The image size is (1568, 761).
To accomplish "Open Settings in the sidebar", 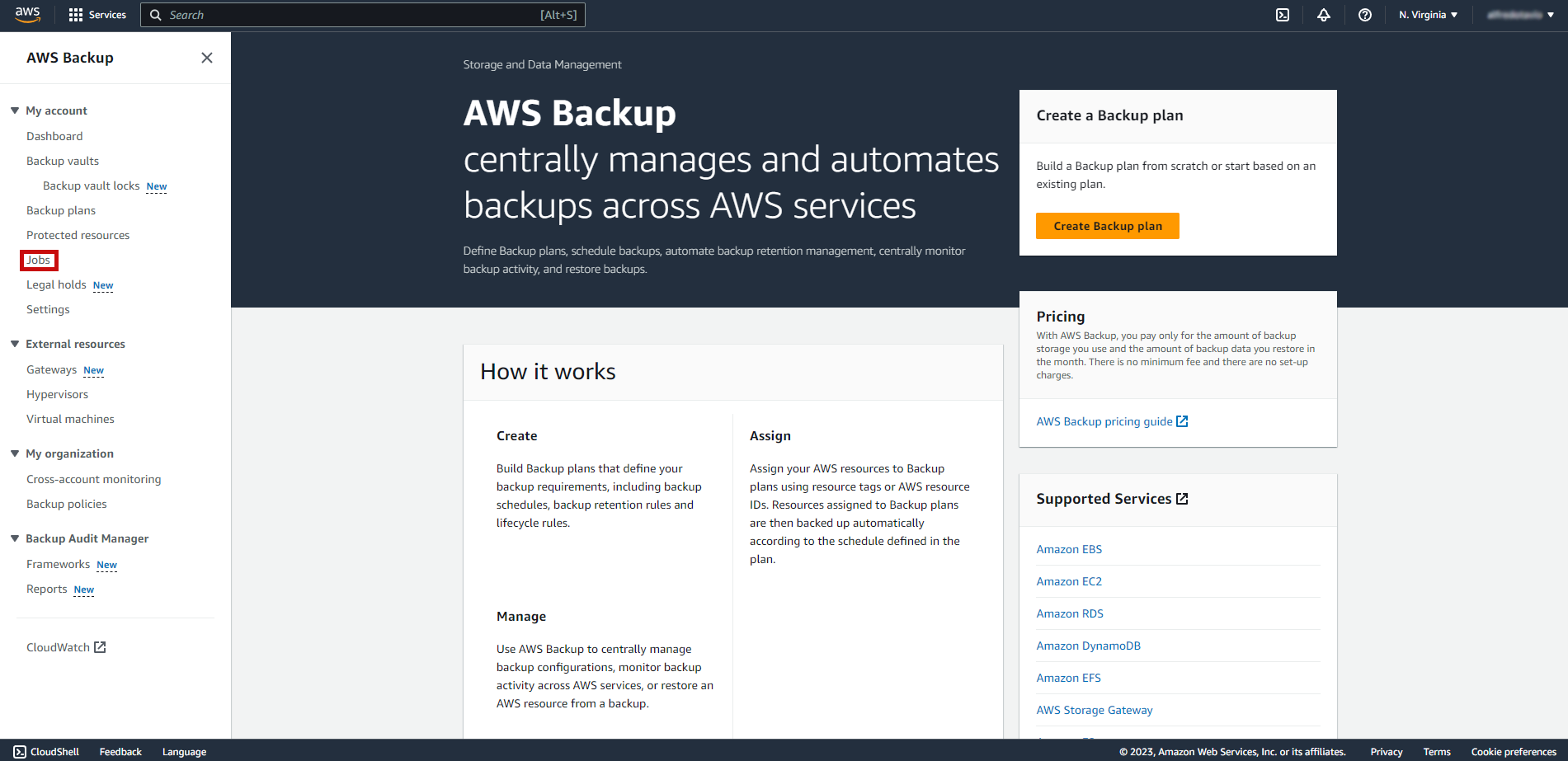I will pyautogui.click(x=48, y=309).
